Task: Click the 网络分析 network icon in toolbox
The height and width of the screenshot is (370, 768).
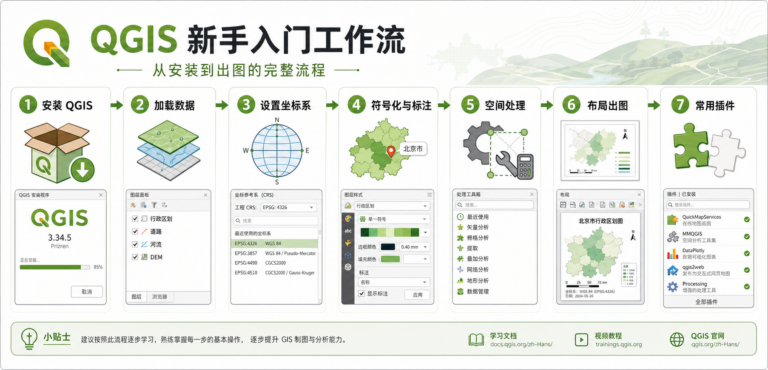Action: coord(460,270)
